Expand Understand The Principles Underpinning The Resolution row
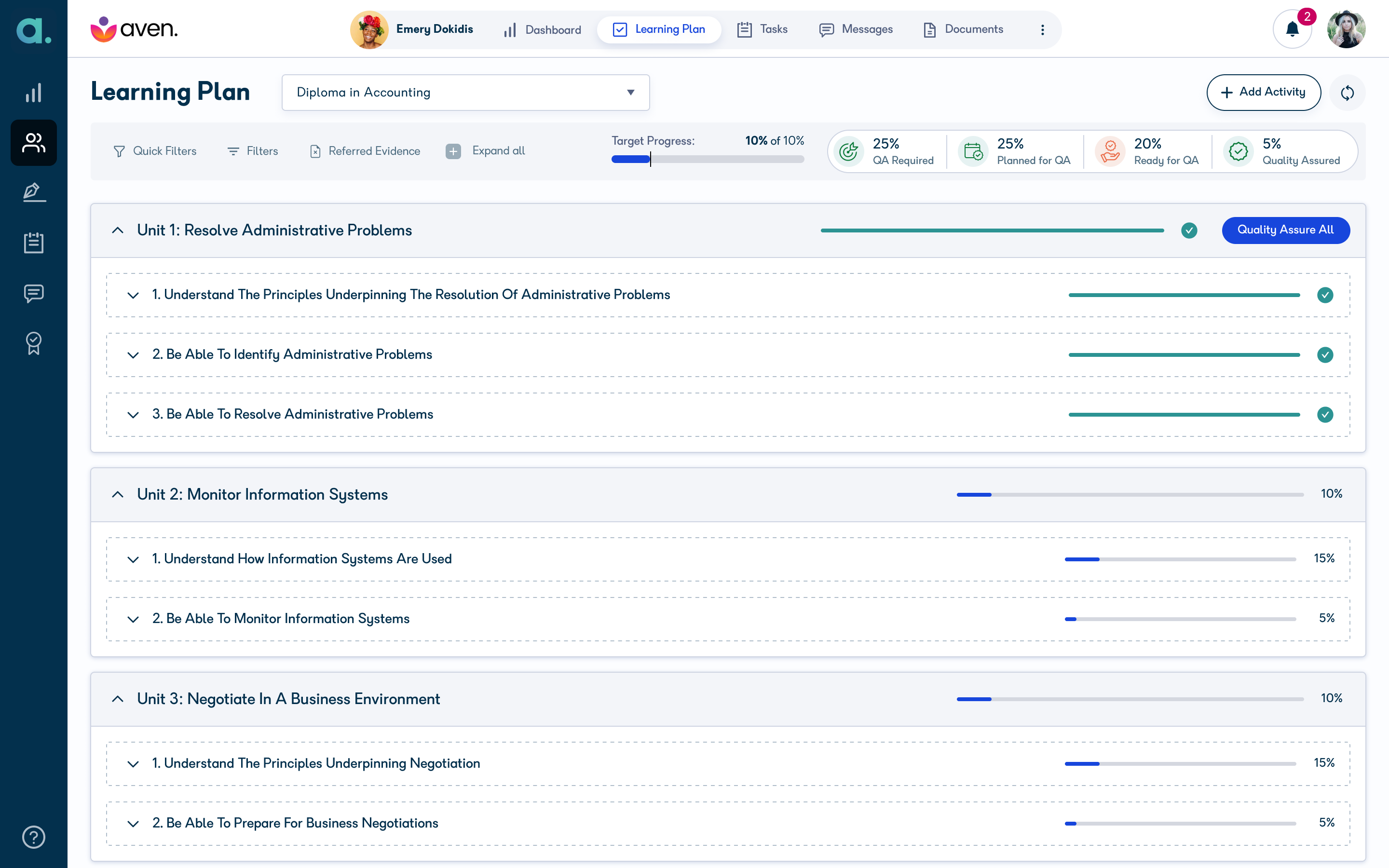 (x=133, y=295)
